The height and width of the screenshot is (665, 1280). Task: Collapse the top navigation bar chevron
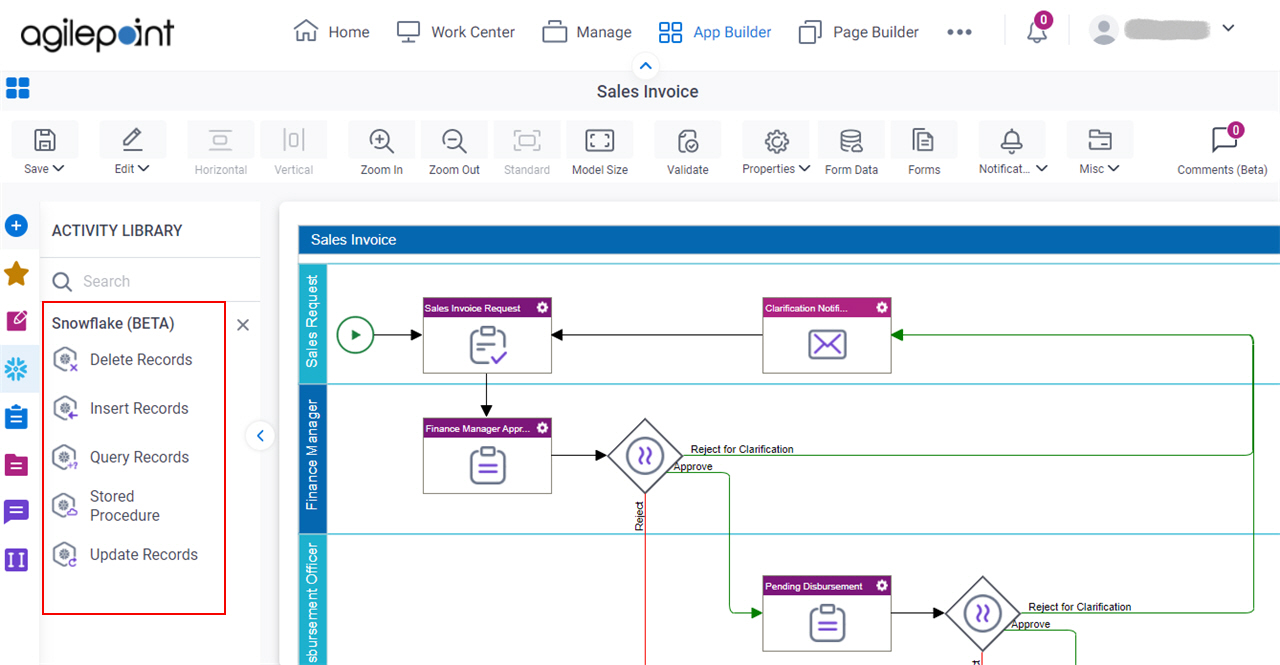645,66
